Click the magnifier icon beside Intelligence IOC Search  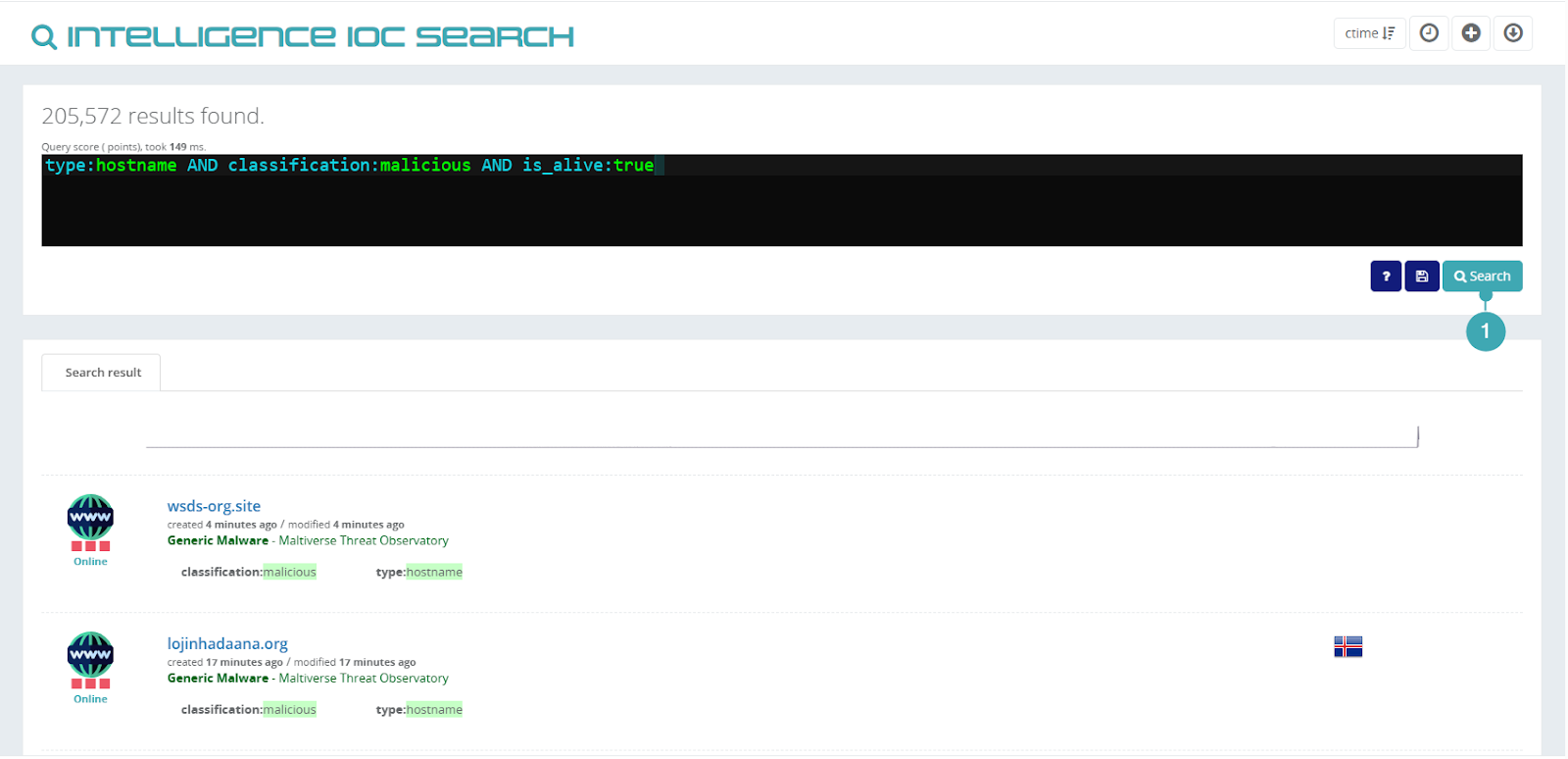(x=44, y=37)
